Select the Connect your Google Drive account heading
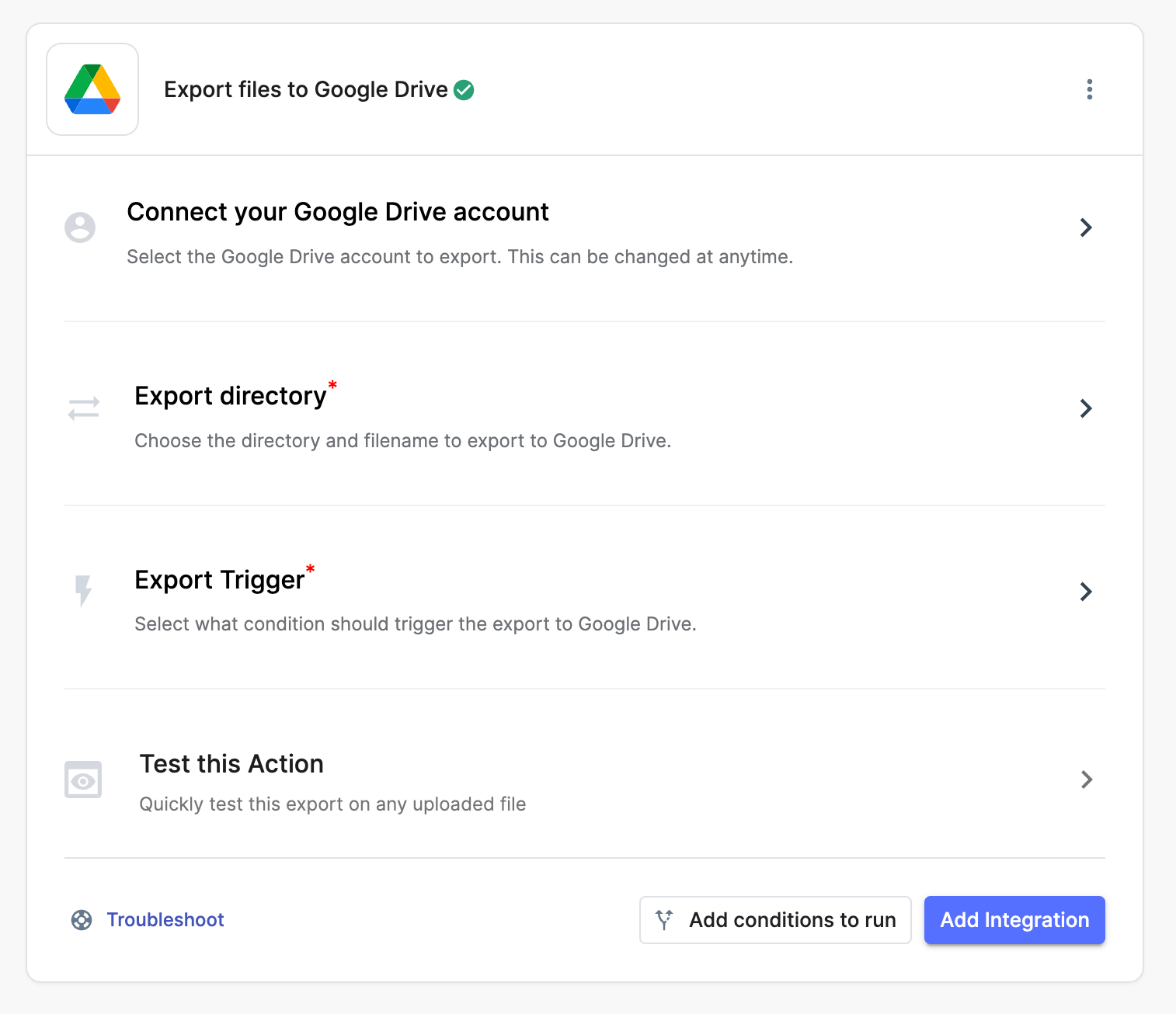Screen dimensions: 1176x1014 click(x=338, y=212)
